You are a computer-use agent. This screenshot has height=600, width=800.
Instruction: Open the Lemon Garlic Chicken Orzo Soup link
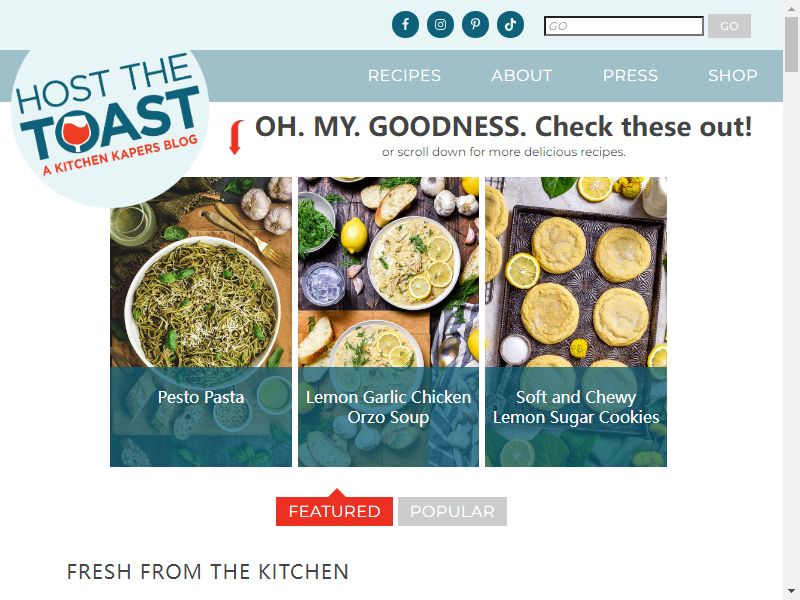388,407
